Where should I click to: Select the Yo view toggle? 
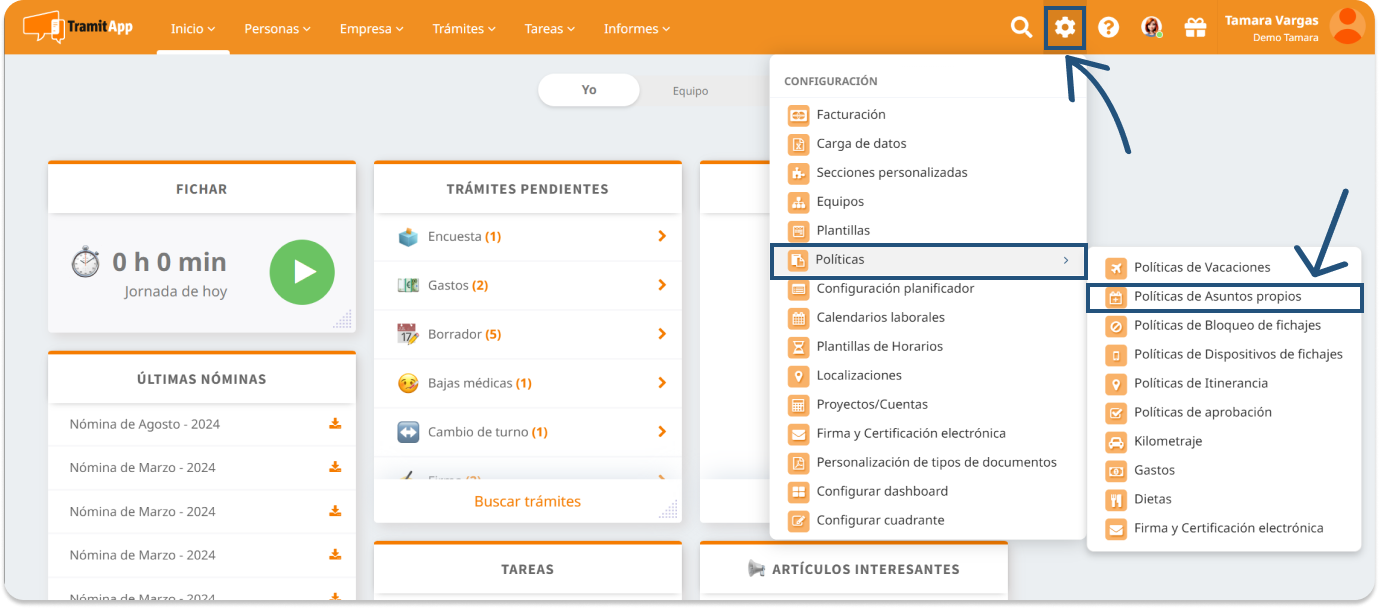click(589, 90)
